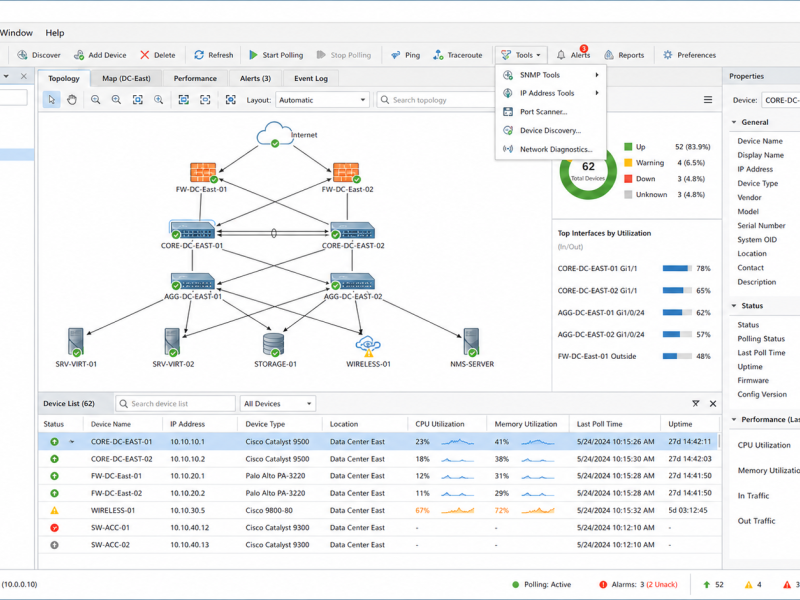This screenshot has width=800, height=600.
Task: Click the zoom in magnifier icon
Action: (x=116, y=100)
